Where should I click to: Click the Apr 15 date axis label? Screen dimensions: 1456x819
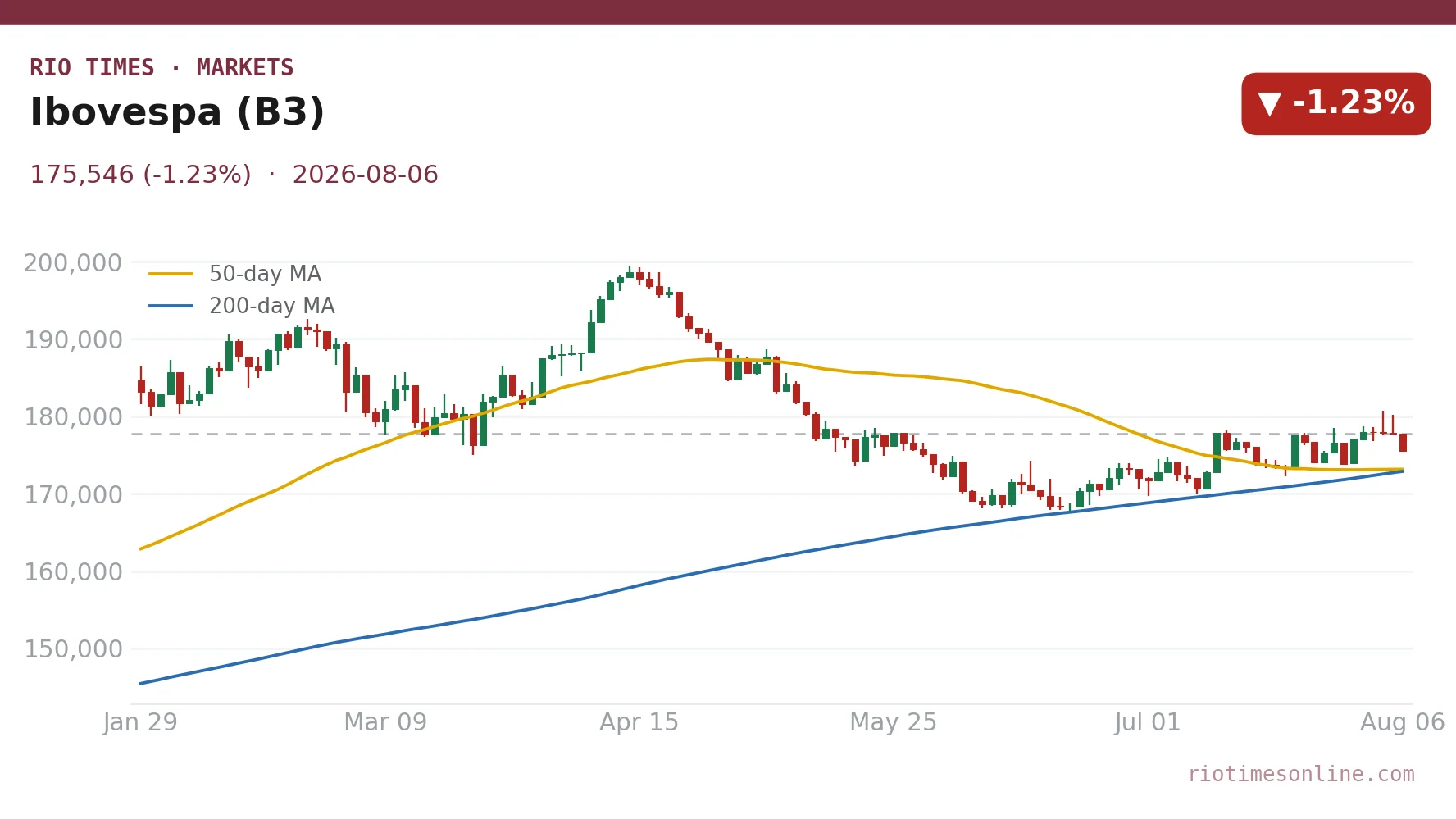pyautogui.click(x=639, y=722)
